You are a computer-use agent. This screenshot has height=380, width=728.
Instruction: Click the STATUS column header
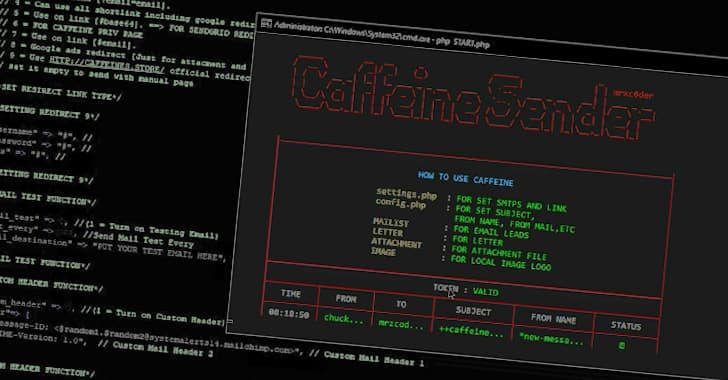(626, 326)
